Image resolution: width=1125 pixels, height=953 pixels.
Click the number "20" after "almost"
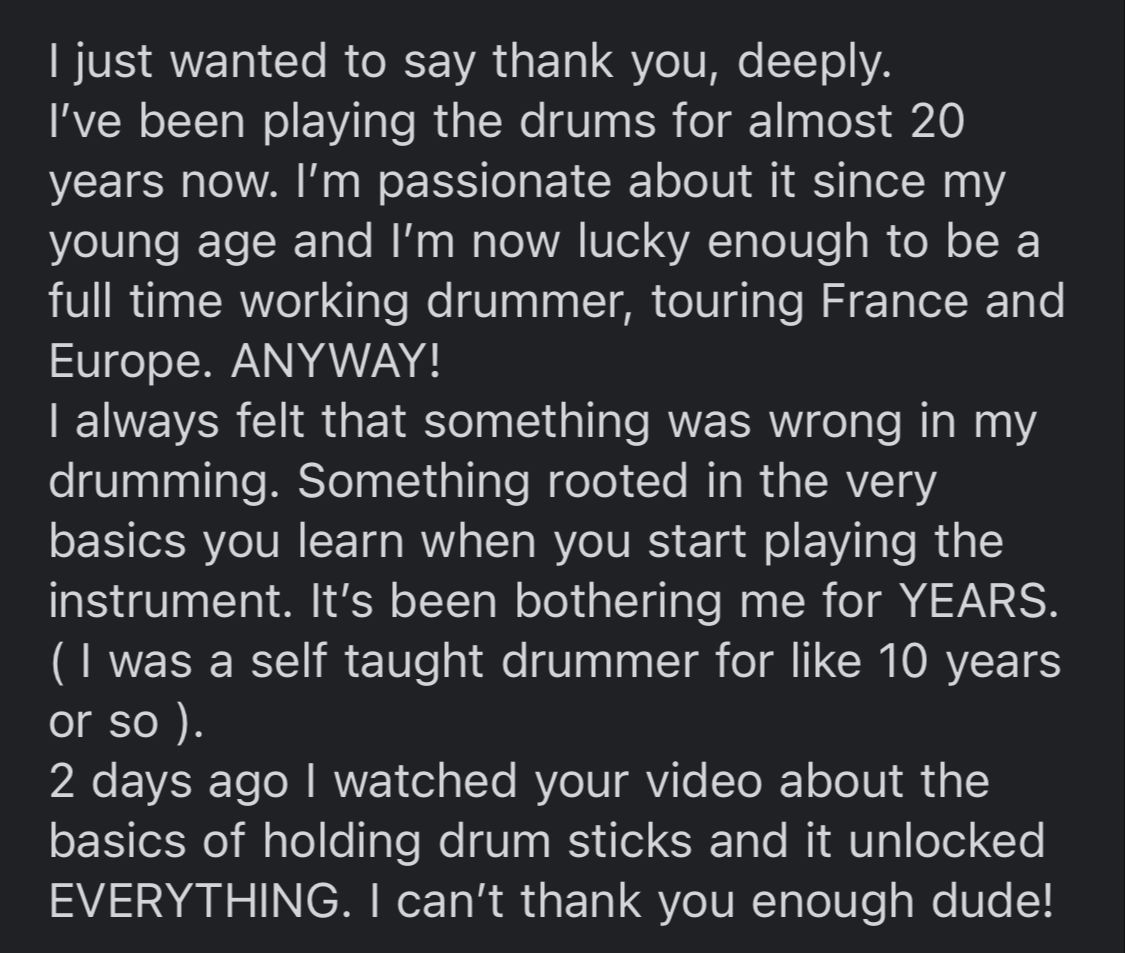point(937,120)
